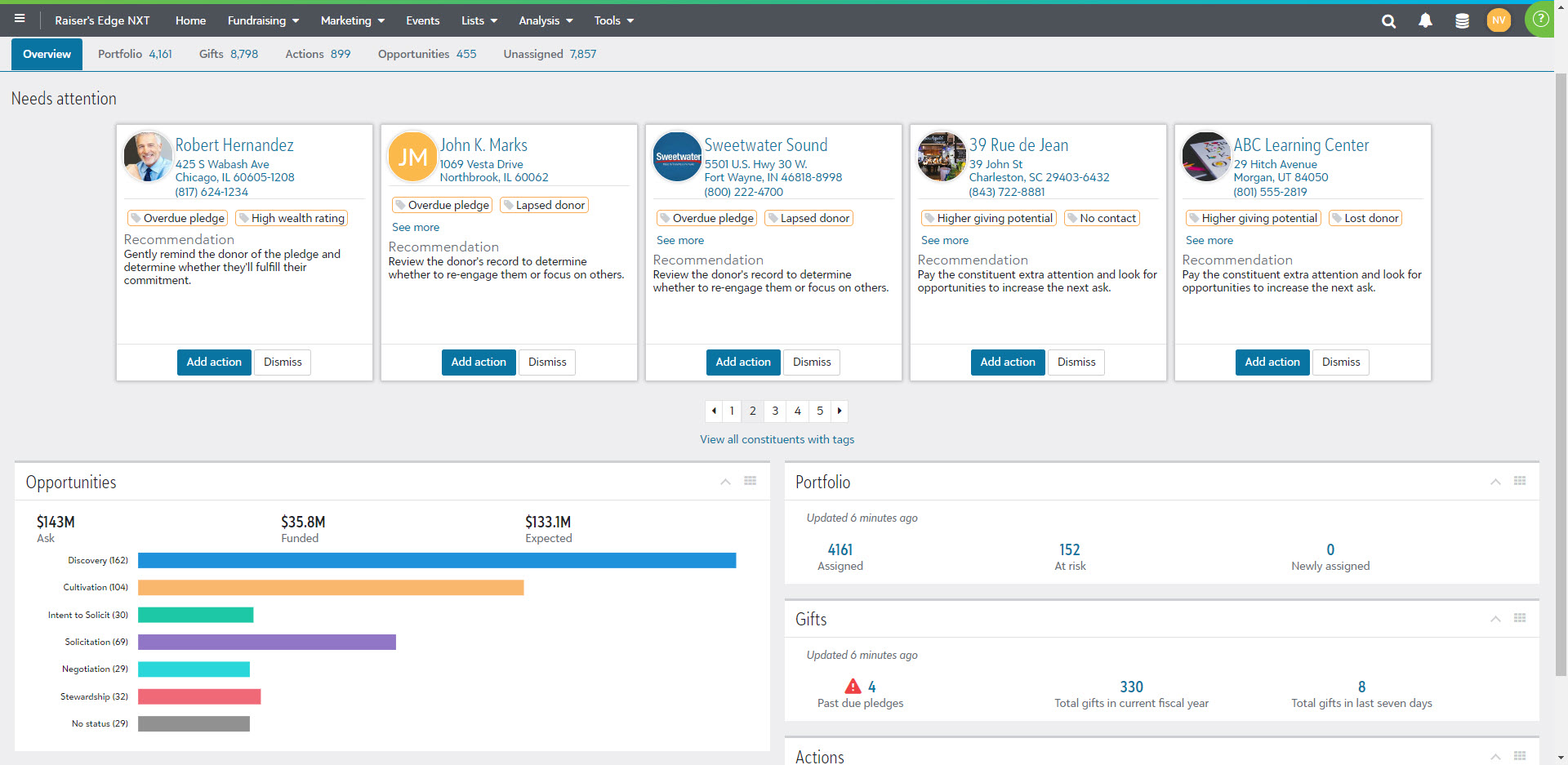Click the tile icon on the Portfolio panel

1520,481
